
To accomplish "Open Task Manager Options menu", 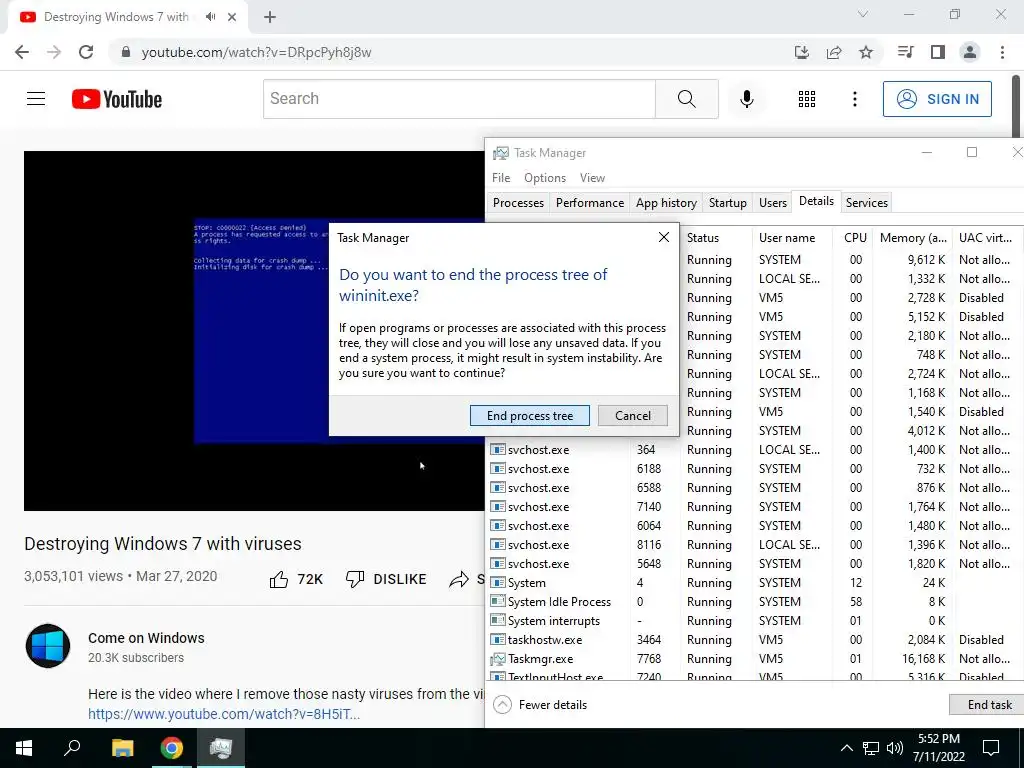I will click(x=545, y=178).
